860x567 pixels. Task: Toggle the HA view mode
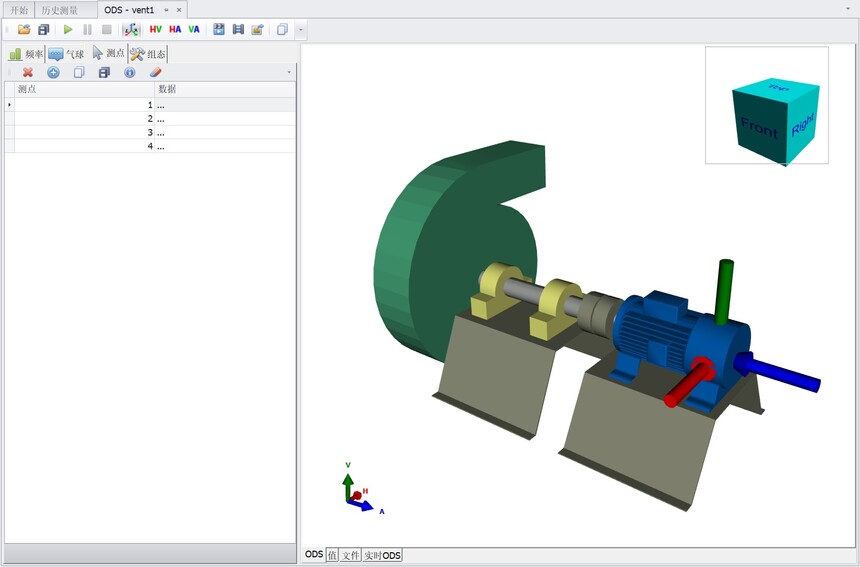[x=175, y=30]
